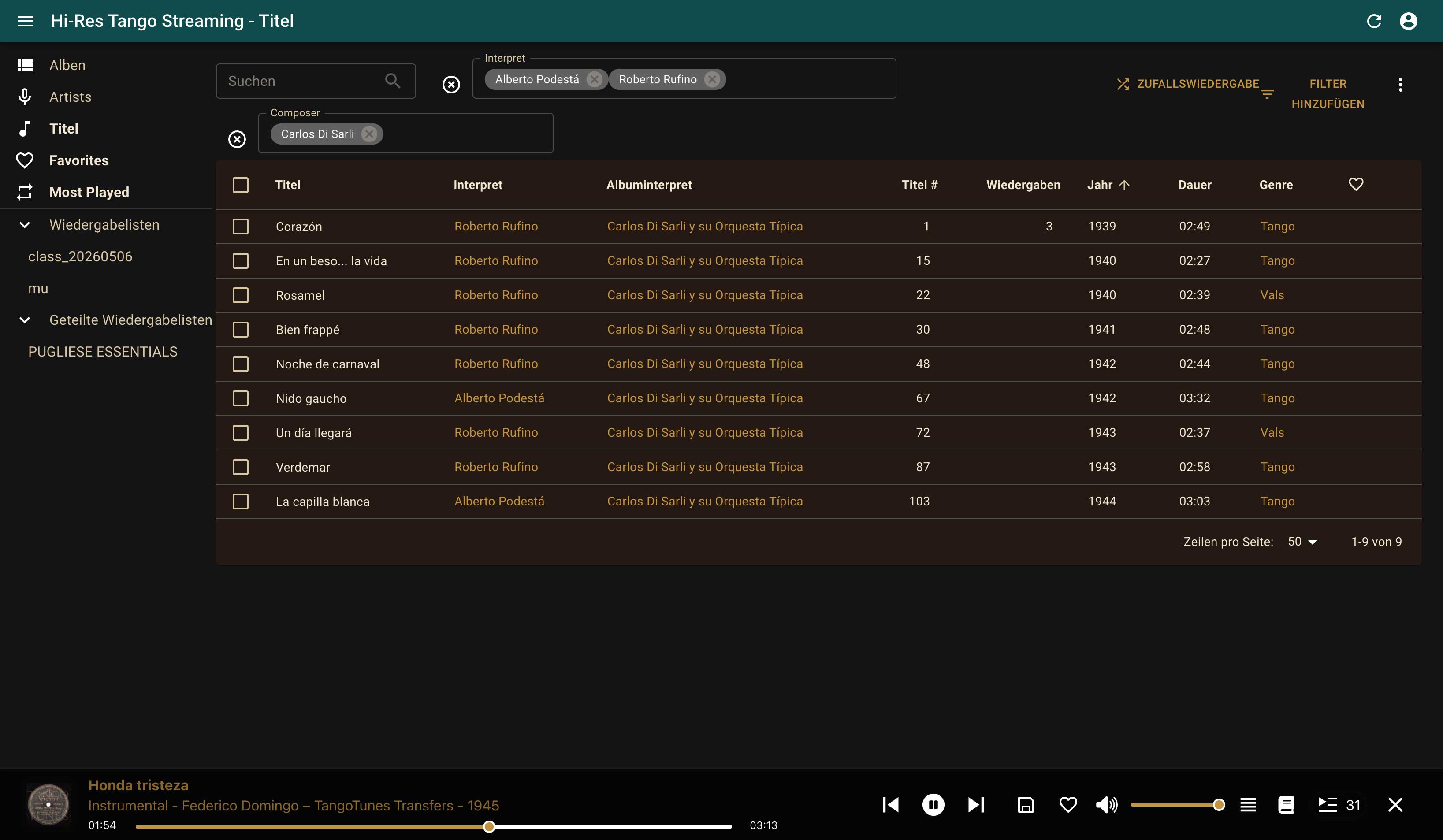Remove Roberto Rufino chip from Interpret filter
1443x840 pixels.
[x=712, y=79]
